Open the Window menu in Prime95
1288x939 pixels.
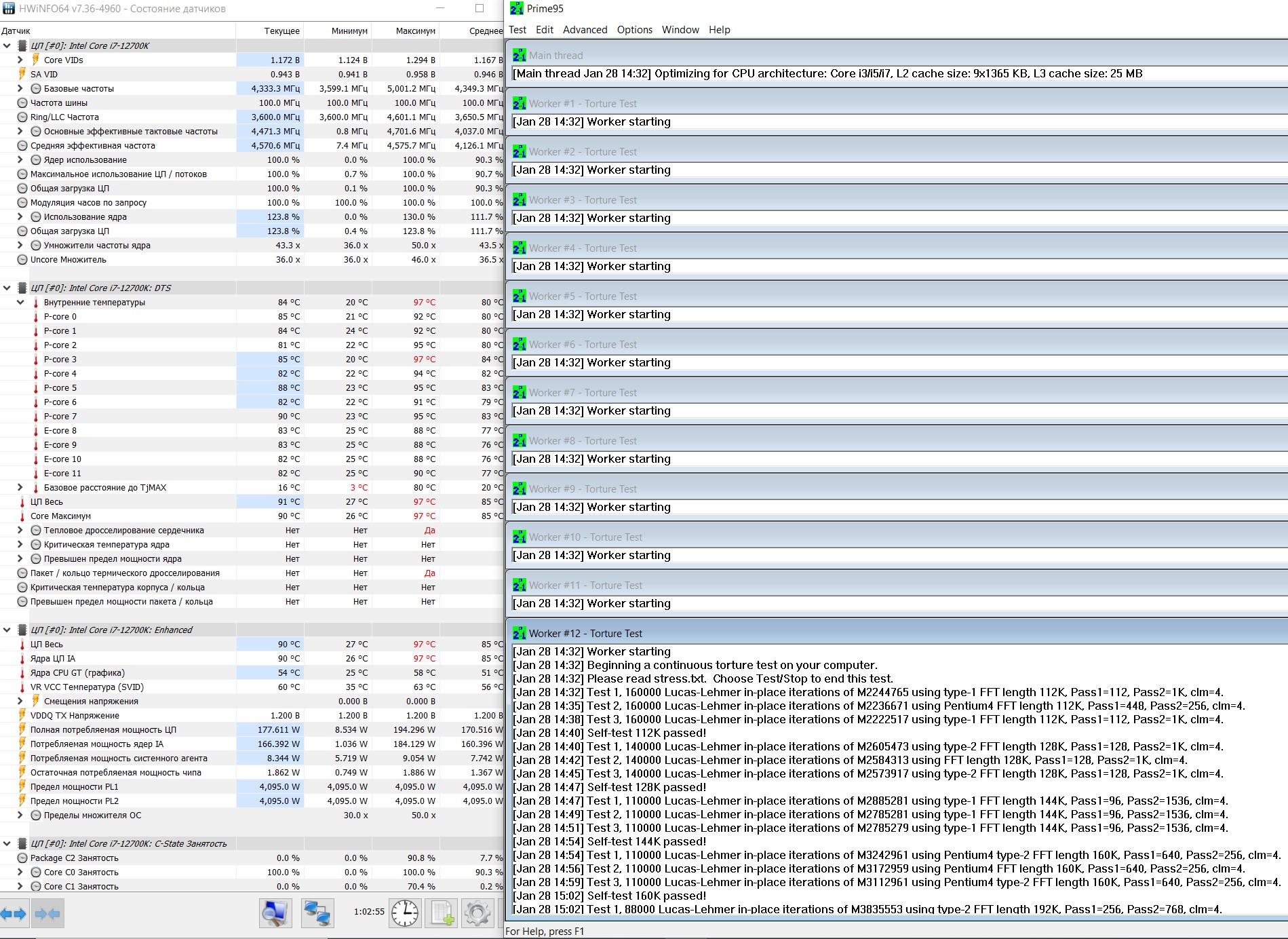[680, 30]
